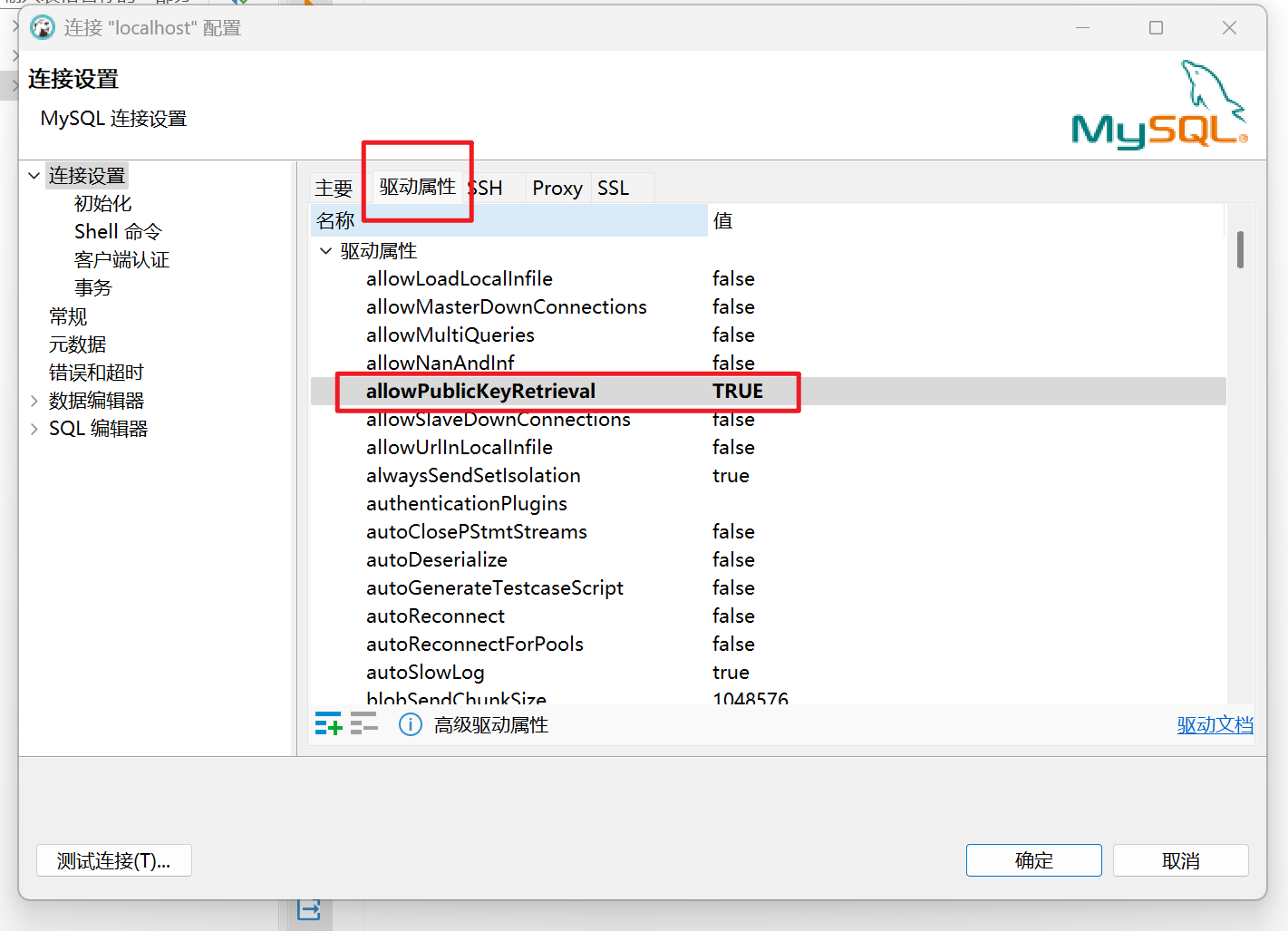Open the SSH tab
The width and height of the screenshot is (1288, 931).
point(486,188)
